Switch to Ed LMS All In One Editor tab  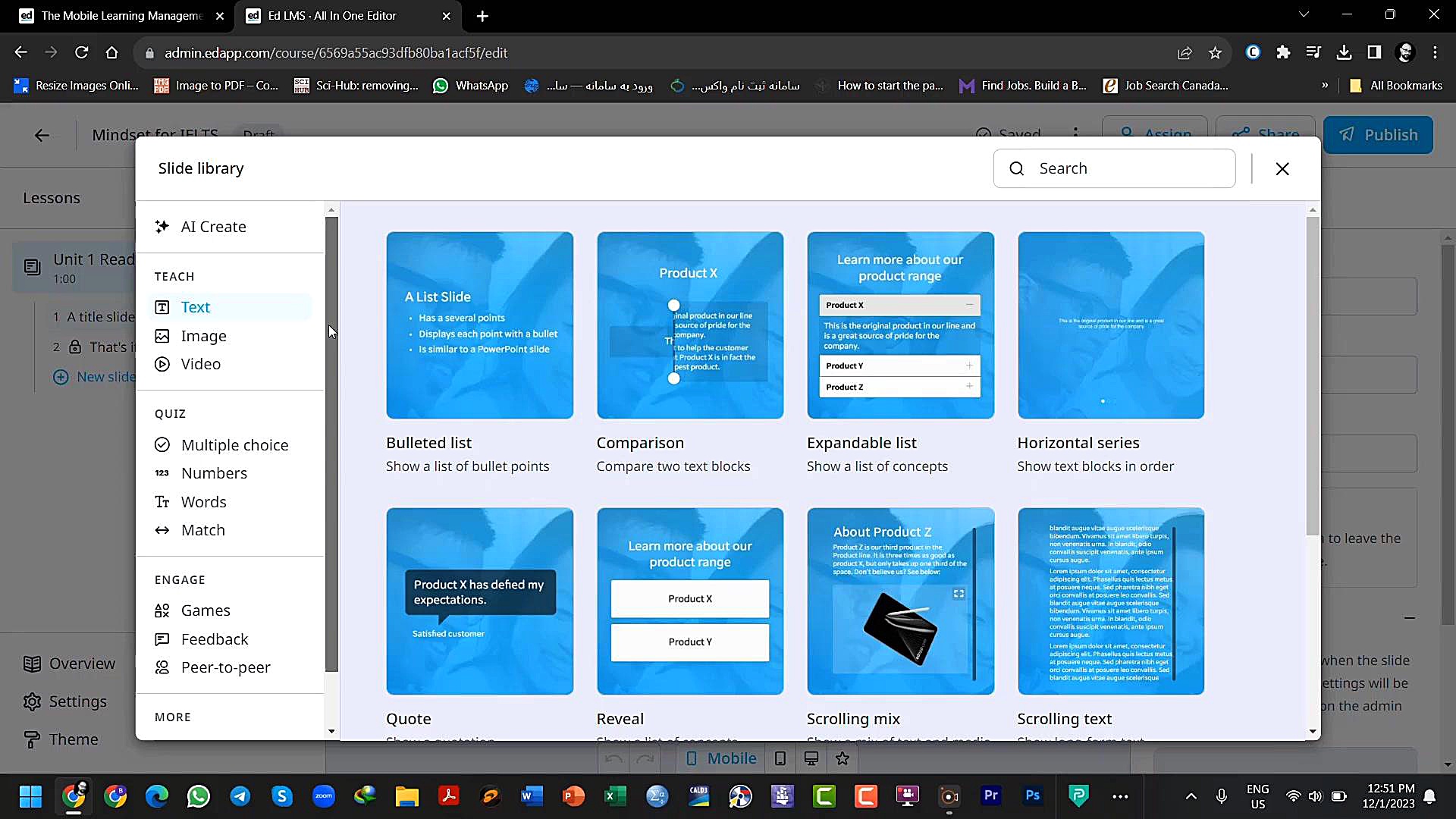[x=349, y=15]
